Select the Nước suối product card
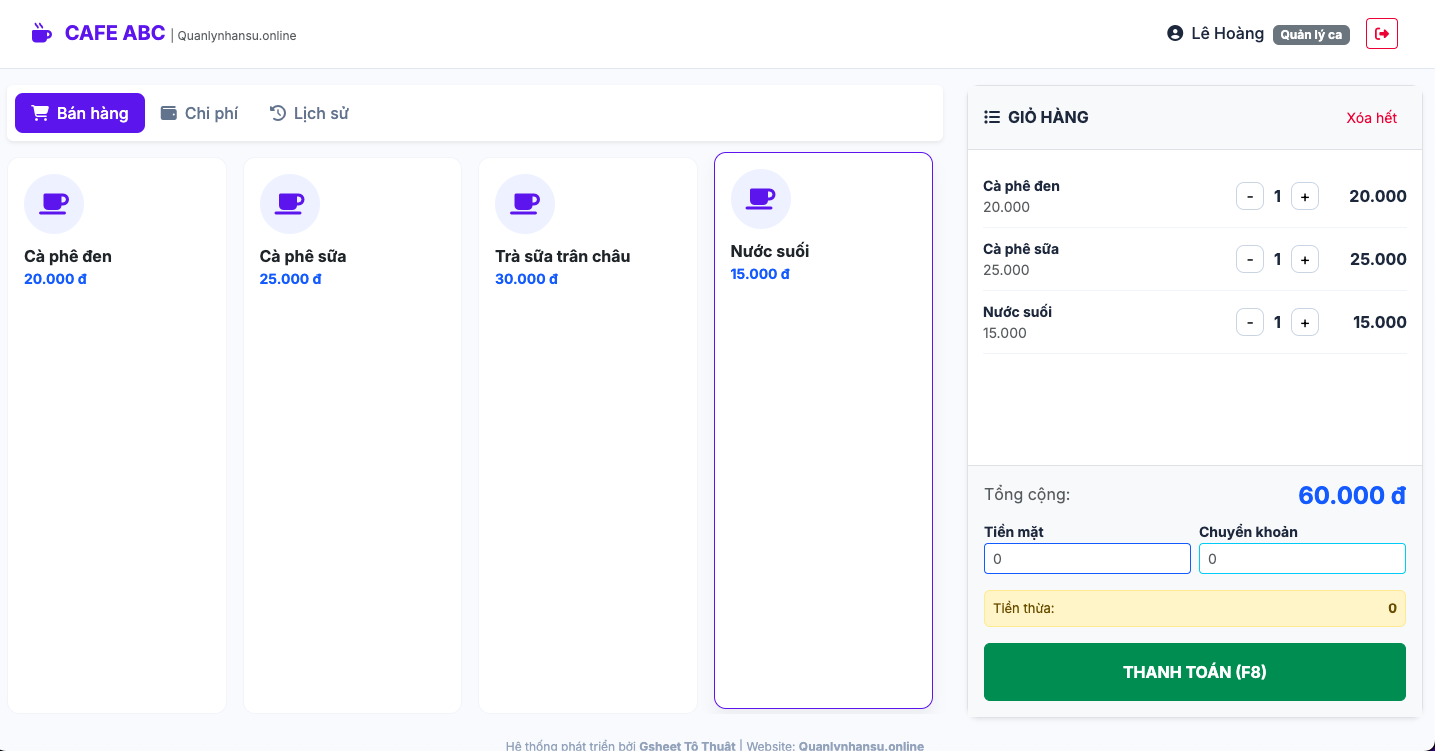Screen dimensions: 1435x751 [823, 430]
